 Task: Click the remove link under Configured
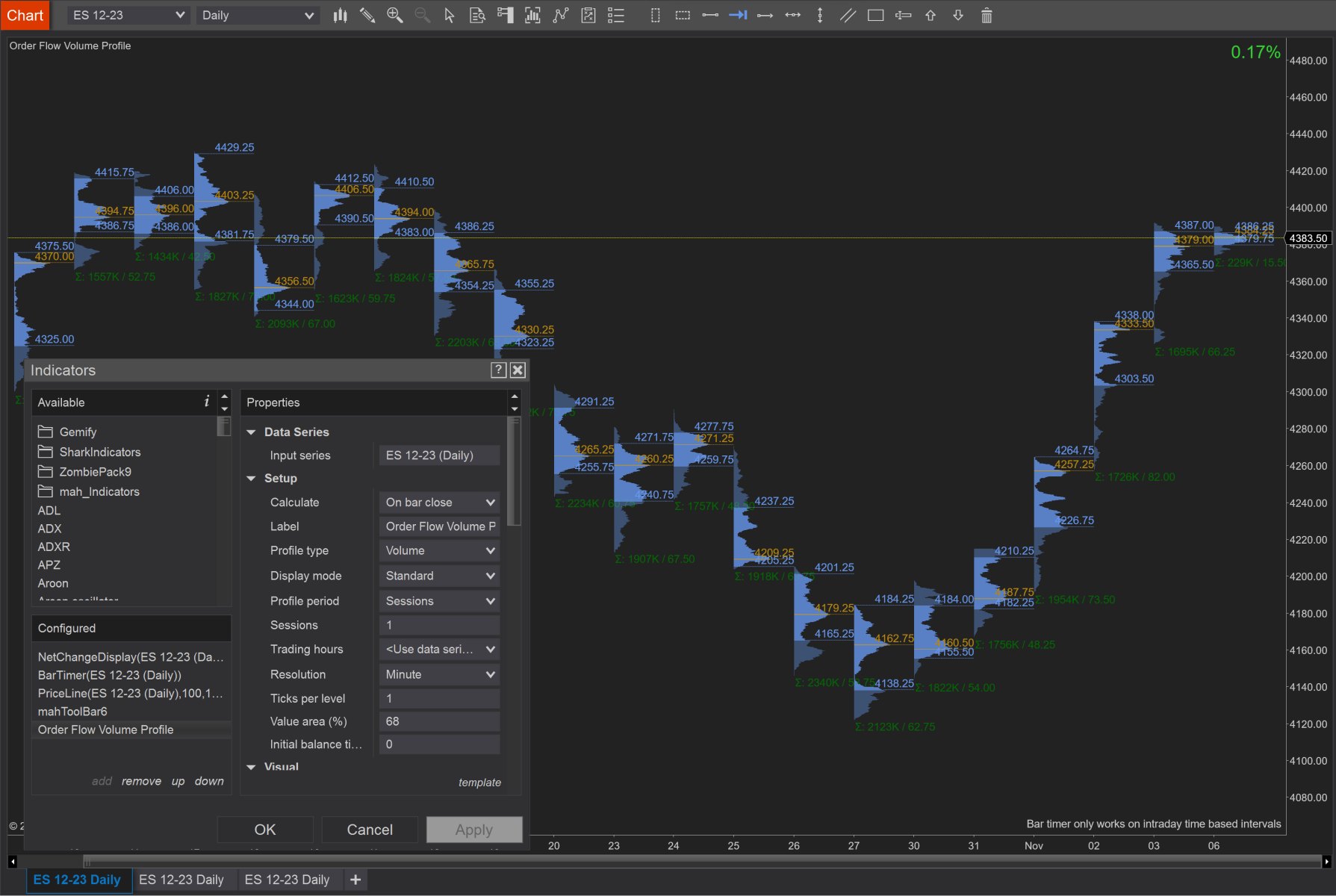coord(141,781)
